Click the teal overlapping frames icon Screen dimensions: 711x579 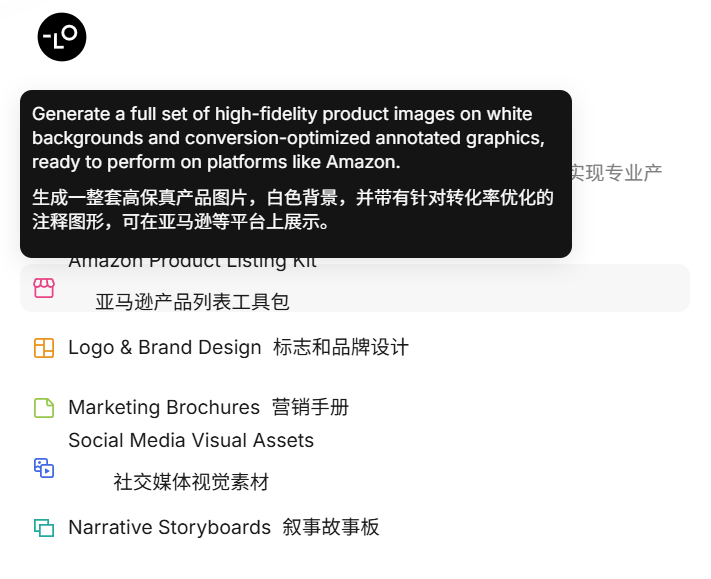44,527
